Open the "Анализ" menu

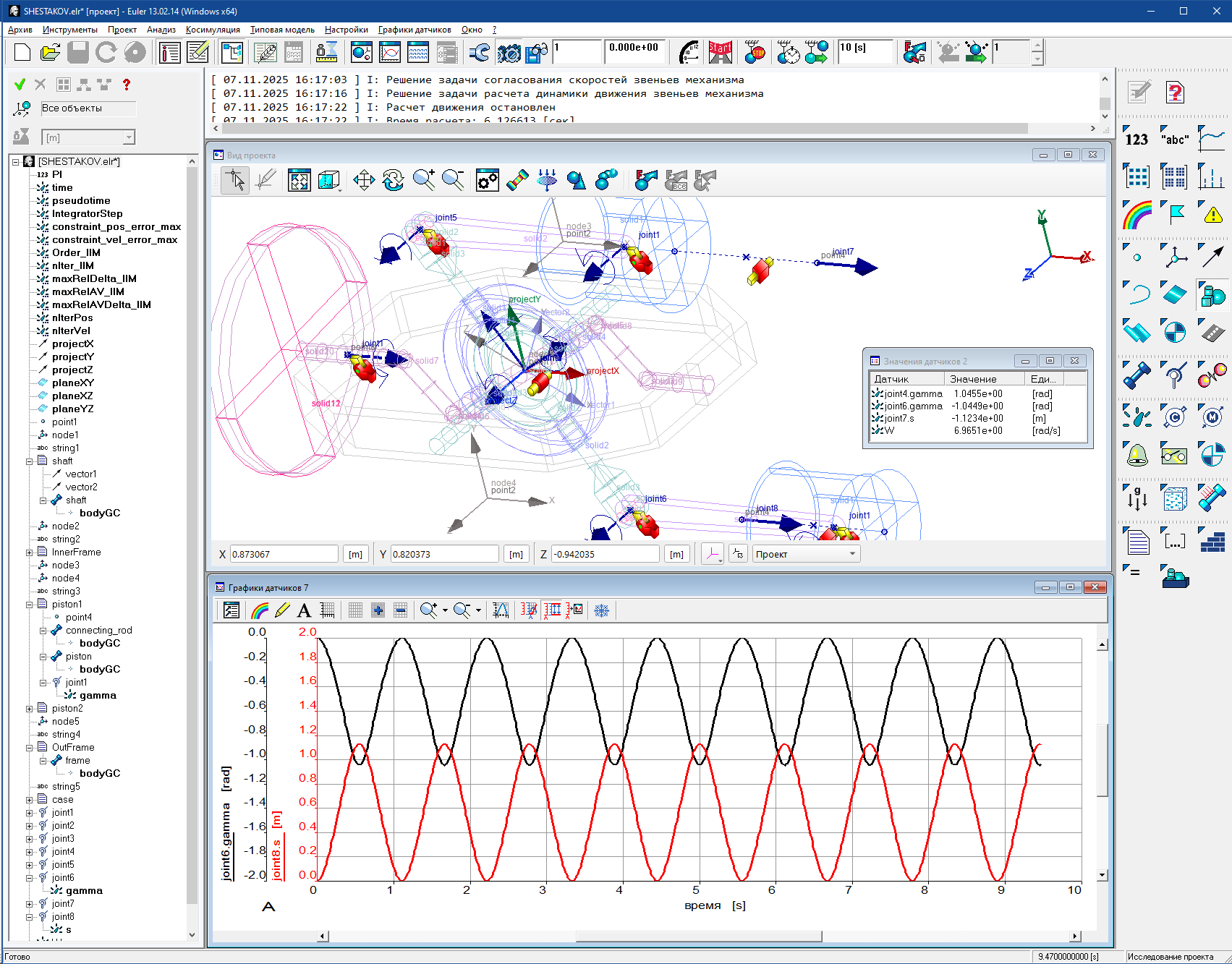[161, 30]
